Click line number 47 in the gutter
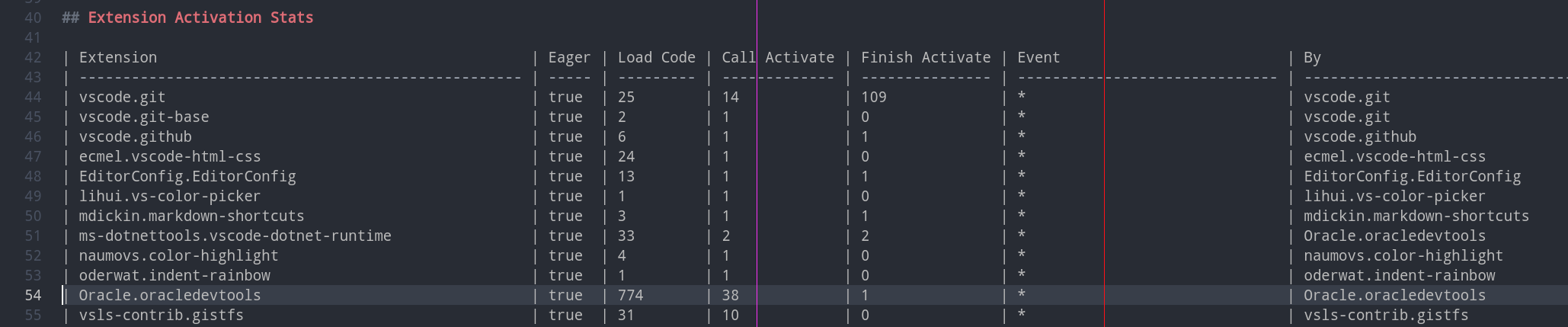This screenshot has height=327, width=1568. point(33,156)
